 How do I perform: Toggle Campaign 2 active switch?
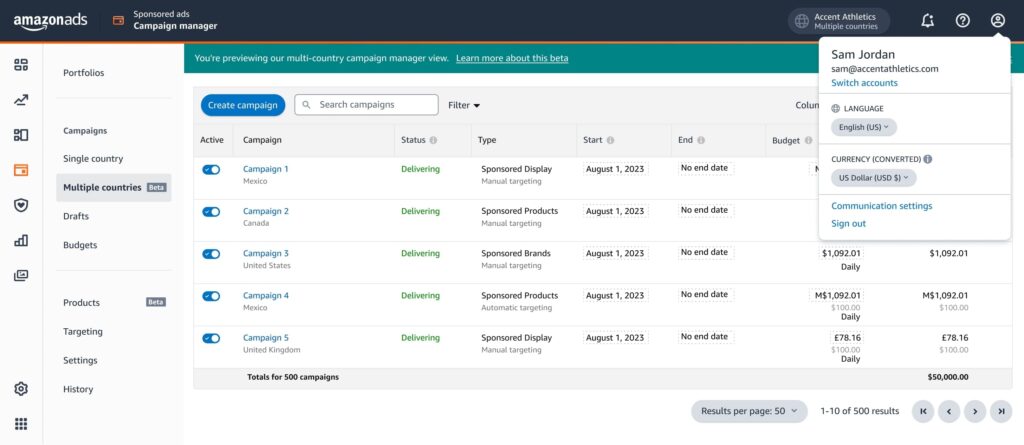(211, 212)
